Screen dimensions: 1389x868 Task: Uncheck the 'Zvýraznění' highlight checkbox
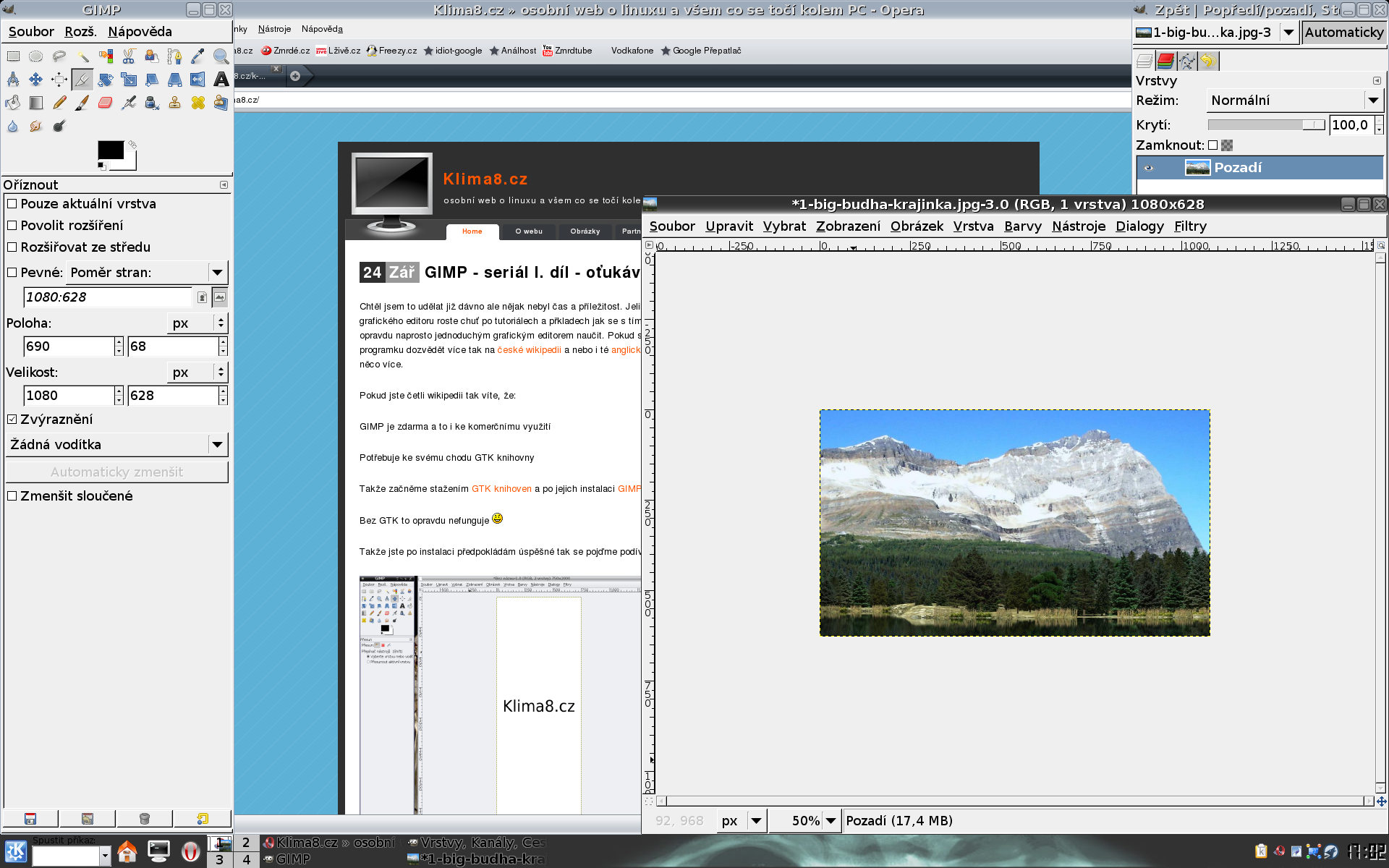coord(12,420)
